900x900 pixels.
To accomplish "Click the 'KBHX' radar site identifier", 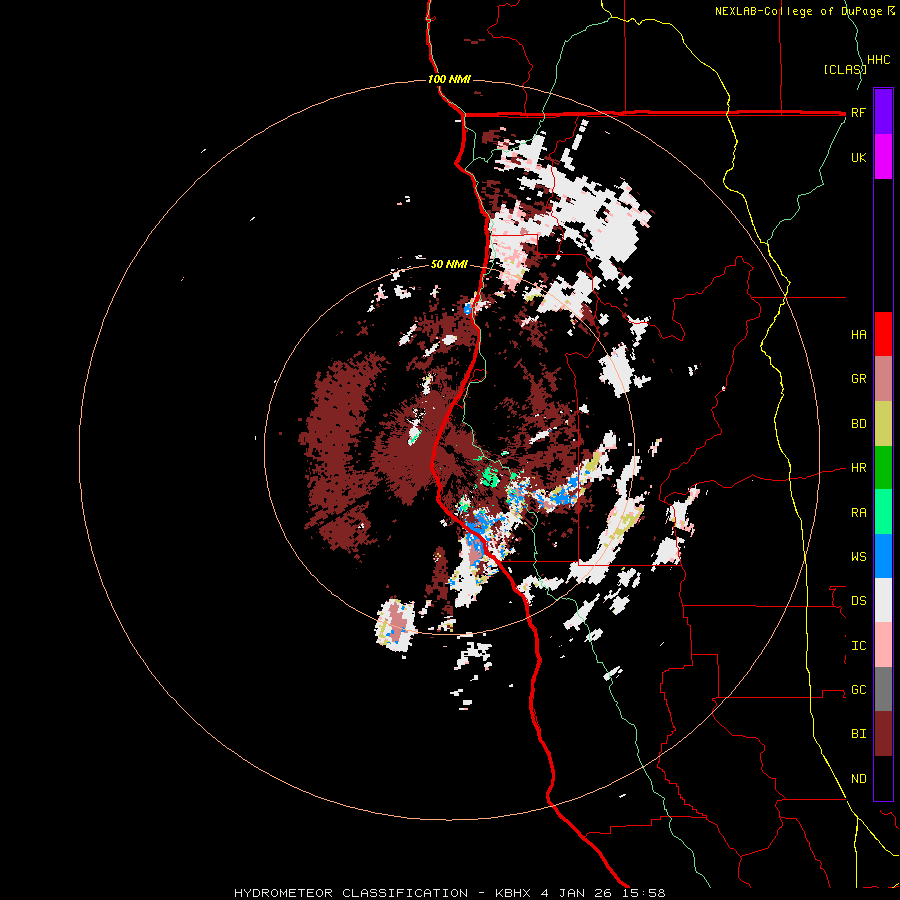I will (x=513, y=893).
